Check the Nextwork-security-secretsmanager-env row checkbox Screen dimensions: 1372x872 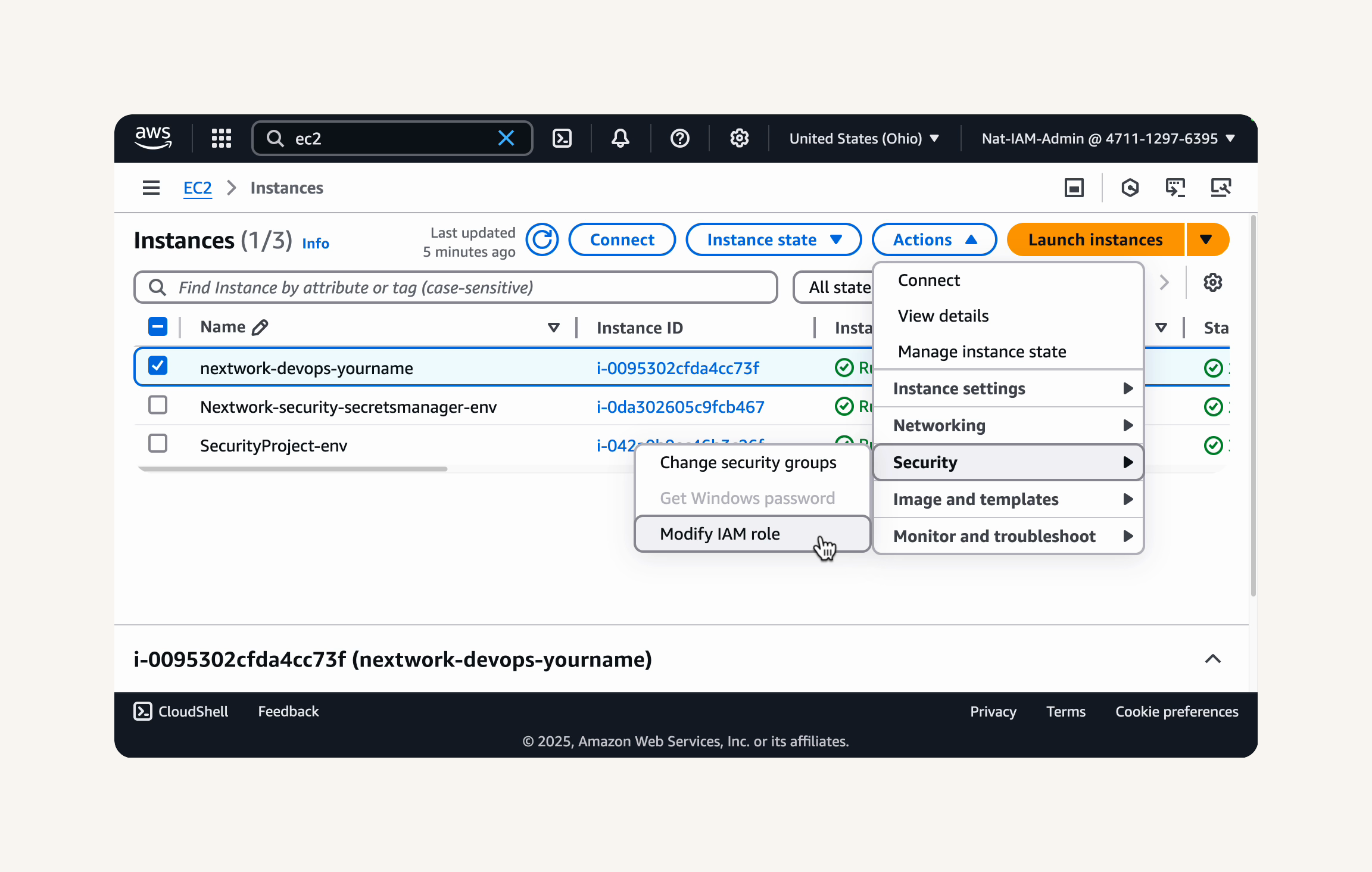158,405
